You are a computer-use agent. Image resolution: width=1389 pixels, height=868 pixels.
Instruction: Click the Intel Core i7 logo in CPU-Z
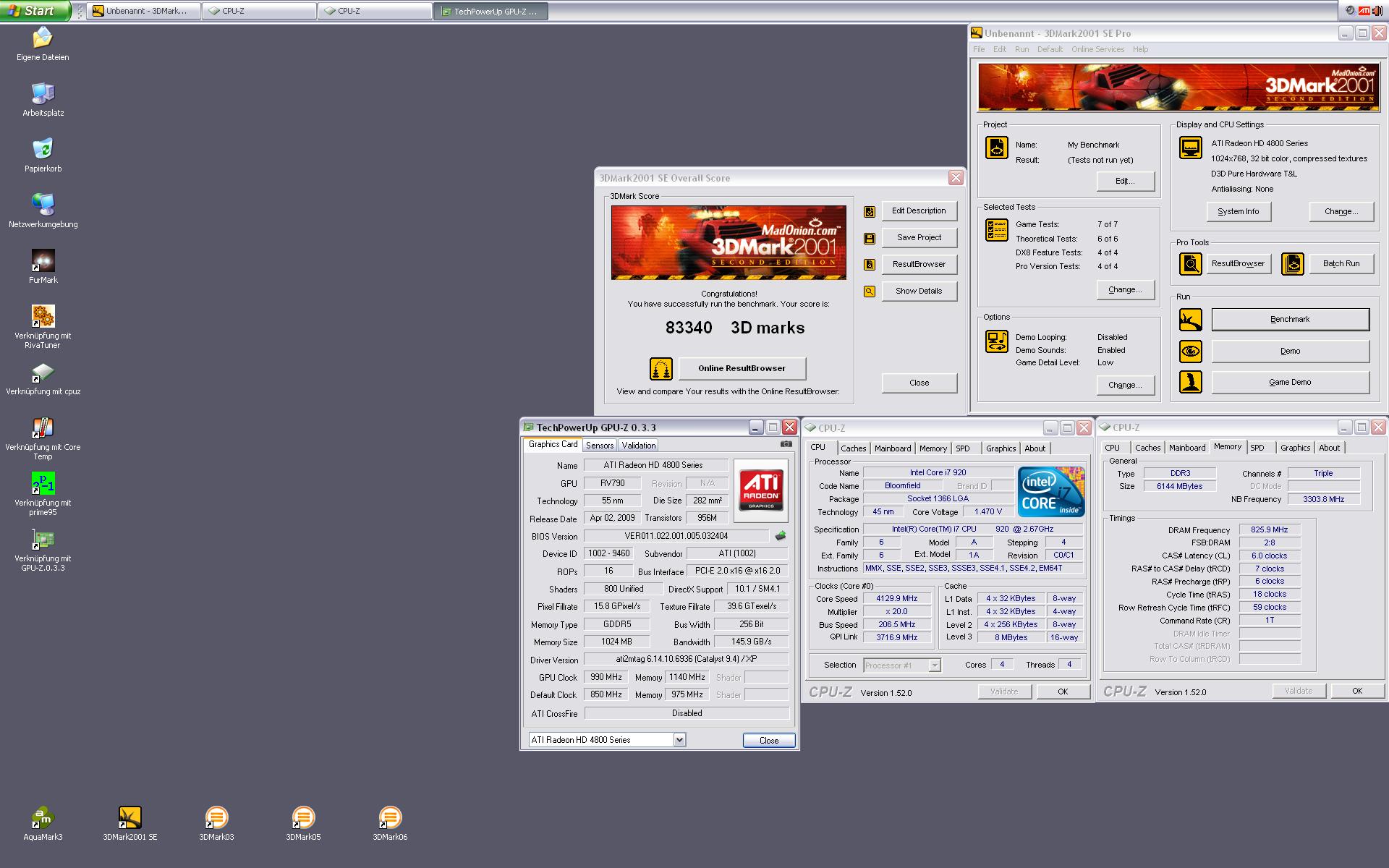1051,491
